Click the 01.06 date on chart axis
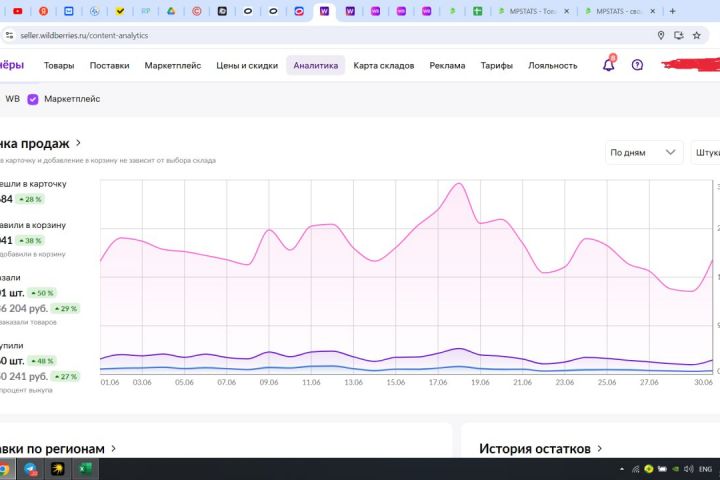 point(110,382)
